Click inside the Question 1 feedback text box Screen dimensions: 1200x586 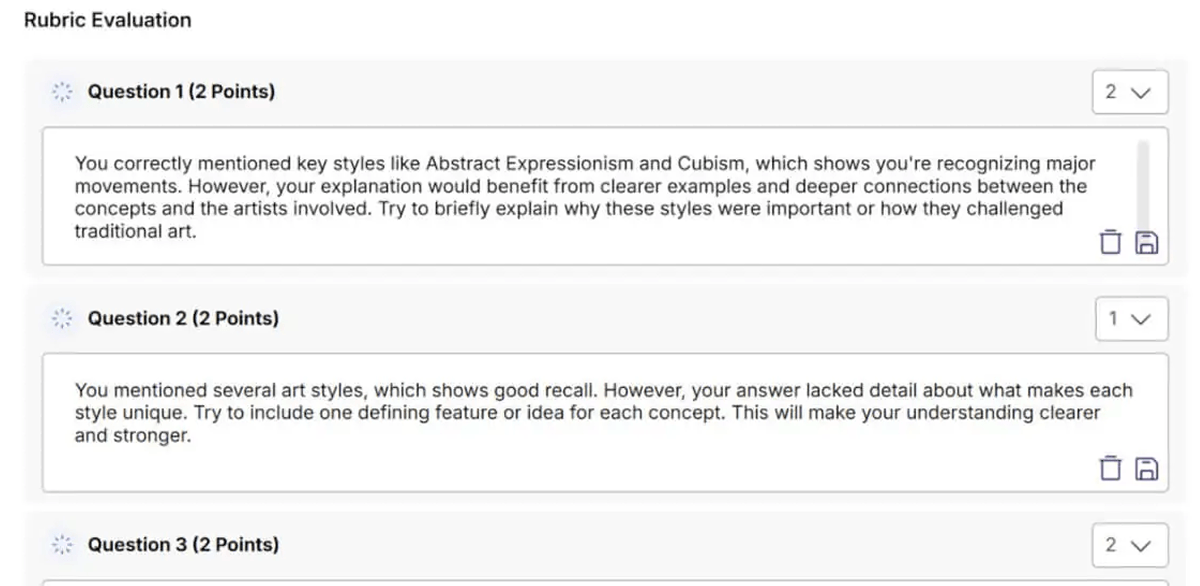pyautogui.click(x=580, y=197)
